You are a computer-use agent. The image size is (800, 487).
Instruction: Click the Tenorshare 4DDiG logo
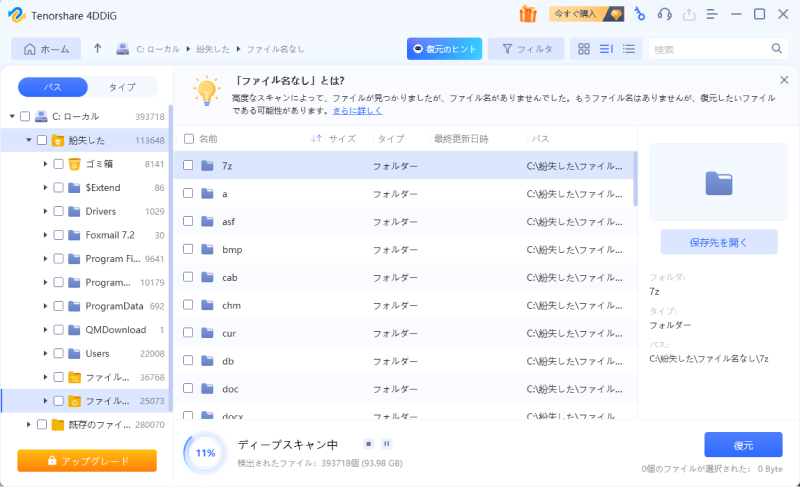point(16,15)
